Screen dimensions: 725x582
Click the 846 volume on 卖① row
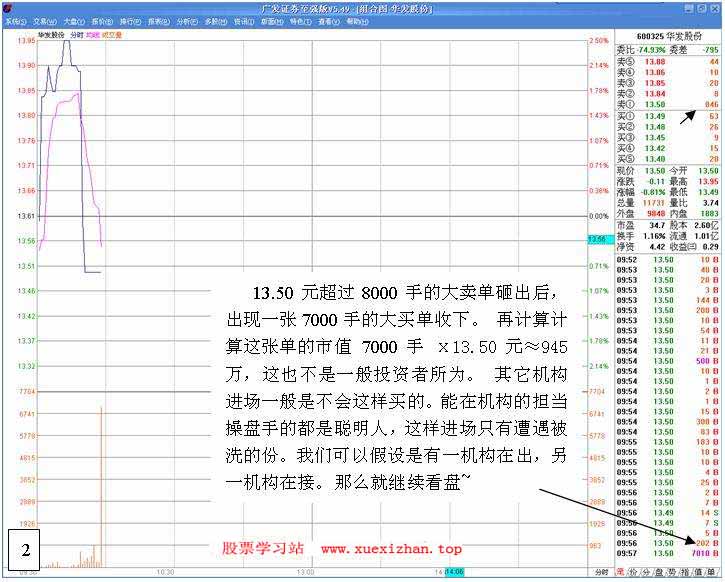click(712, 104)
